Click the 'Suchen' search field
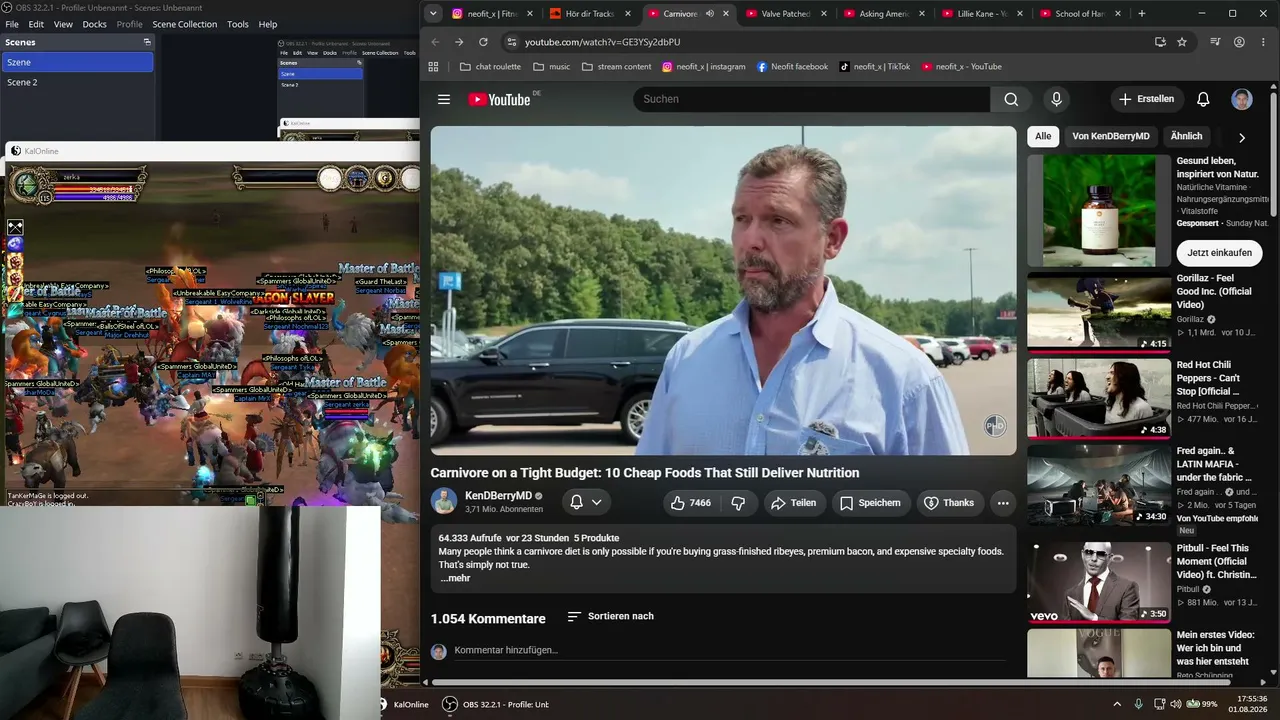 click(x=811, y=99)
